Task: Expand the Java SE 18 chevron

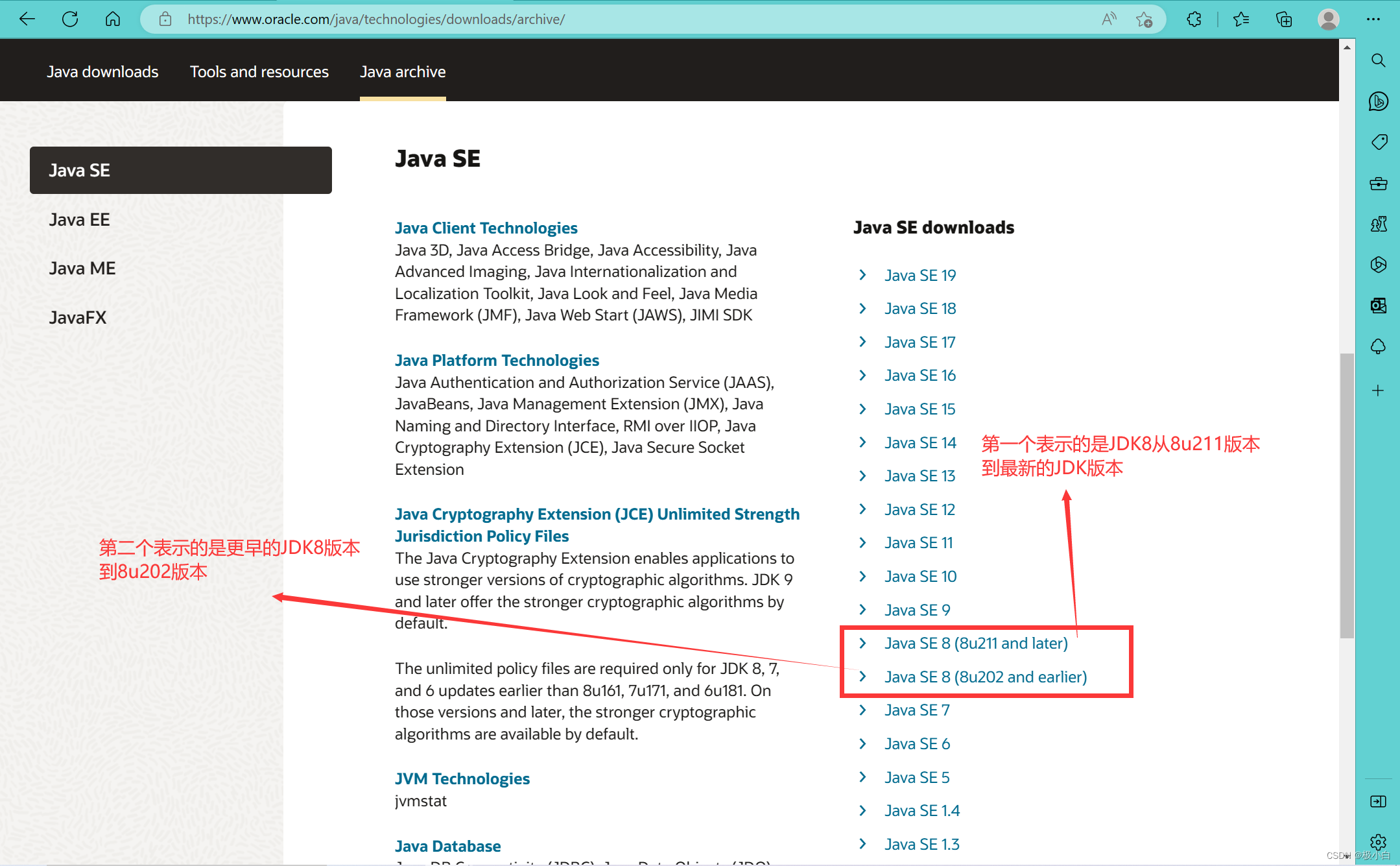Action: click(862, 309)
